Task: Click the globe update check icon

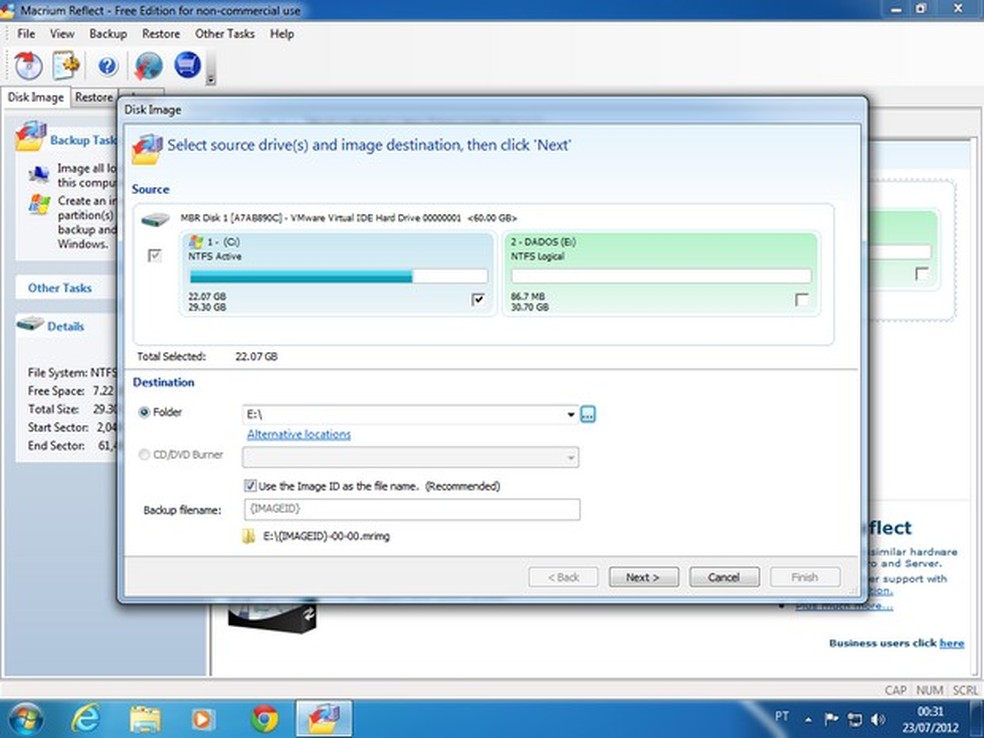Action: 148,66
